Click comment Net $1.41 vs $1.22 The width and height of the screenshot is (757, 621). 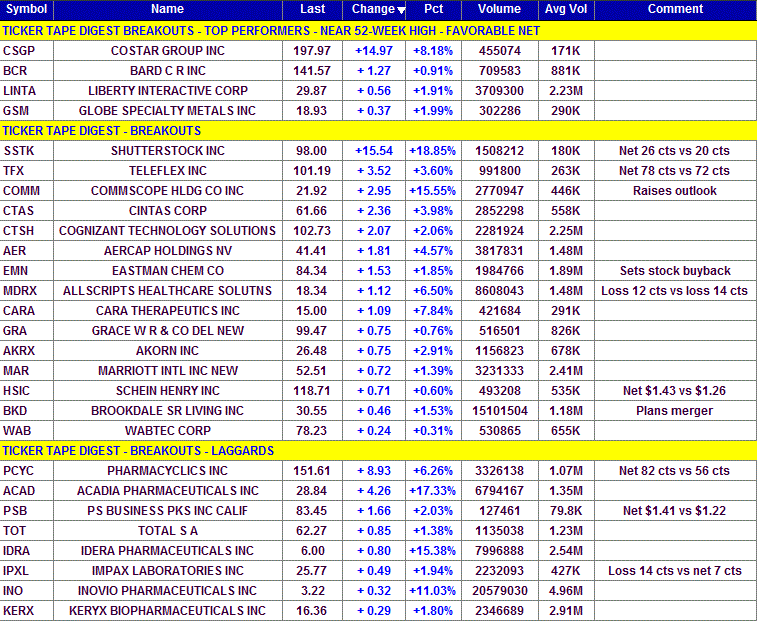pyautogui.click(x=674, y=511)
